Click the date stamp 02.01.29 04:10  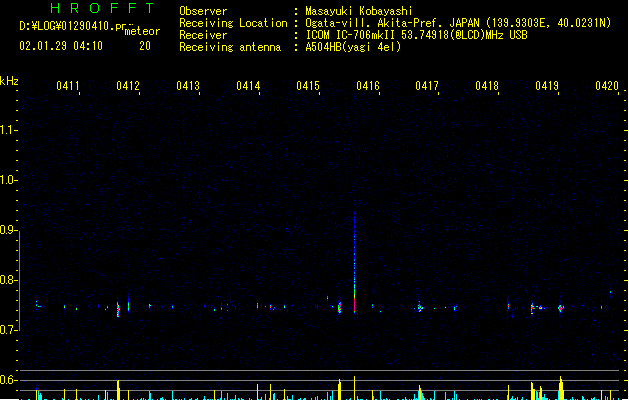click(61, 46)
